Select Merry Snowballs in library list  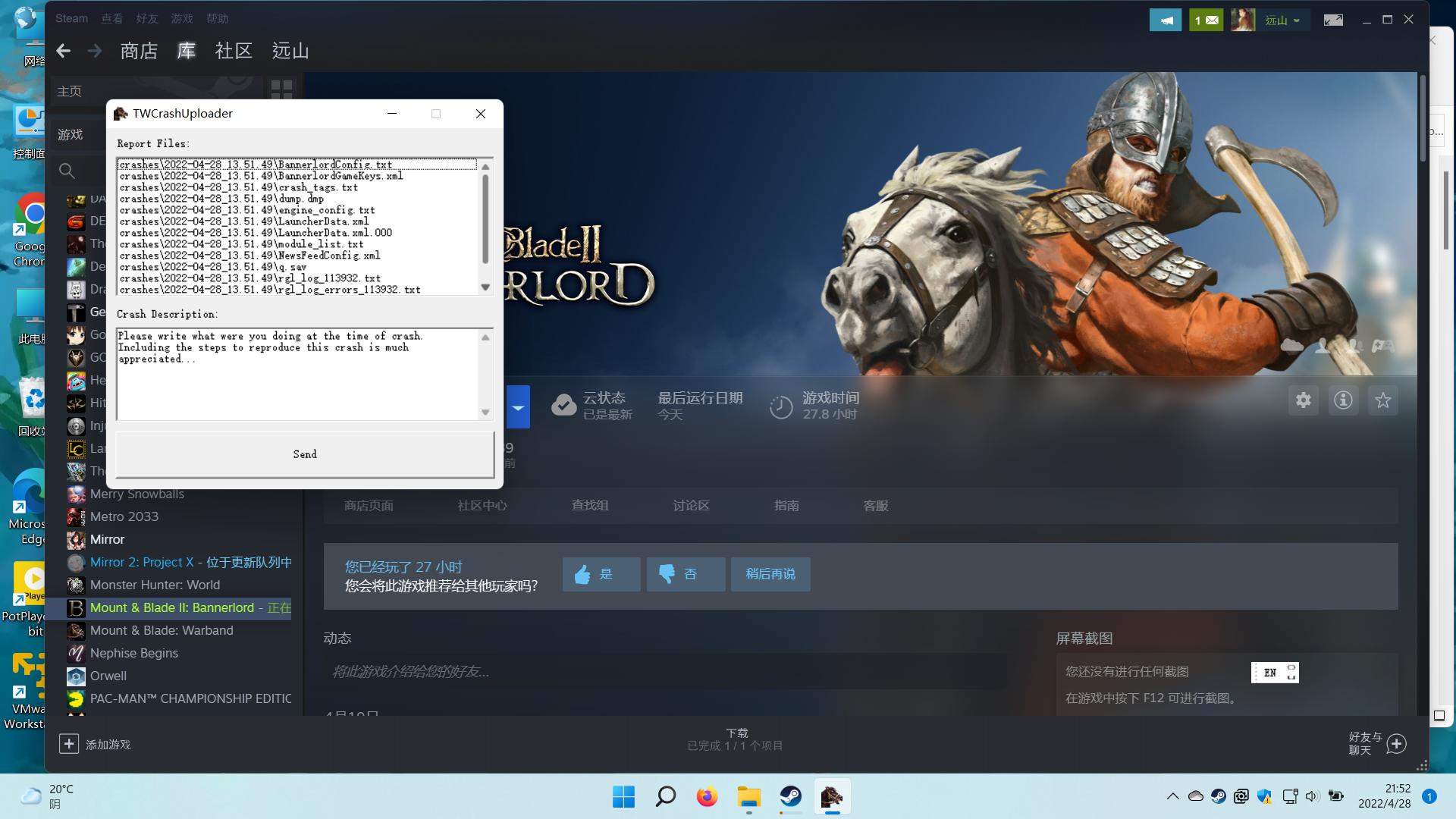(x=136, y=494)
